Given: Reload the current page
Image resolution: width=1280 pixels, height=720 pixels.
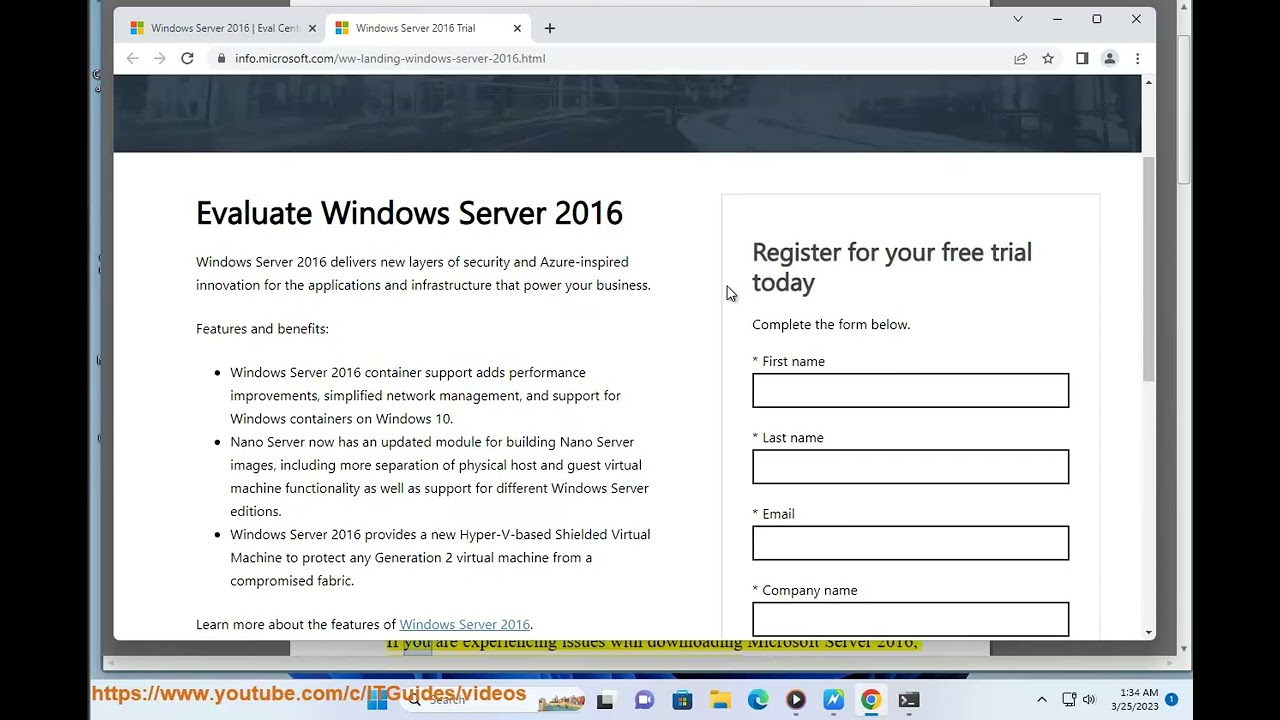Looking at the screenshot, I should point(187,58).
